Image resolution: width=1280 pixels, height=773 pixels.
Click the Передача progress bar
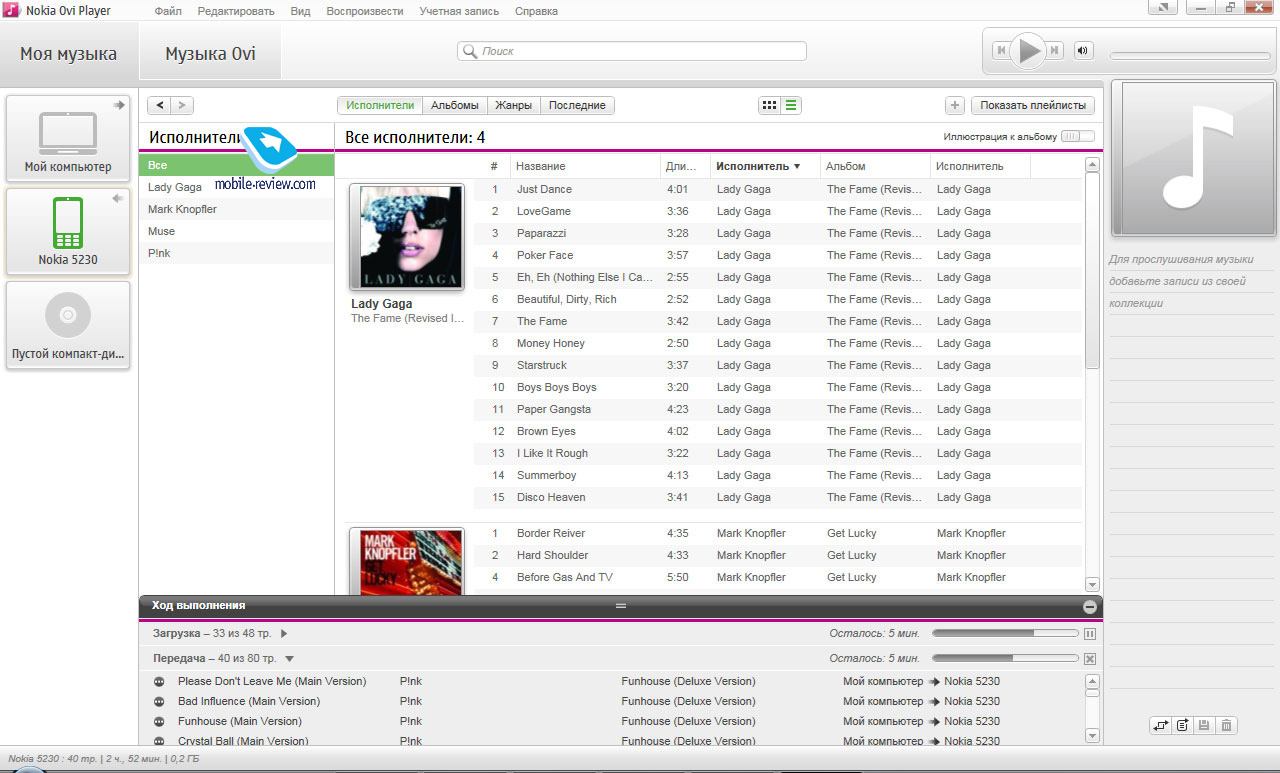click(x=1005, y=658)
